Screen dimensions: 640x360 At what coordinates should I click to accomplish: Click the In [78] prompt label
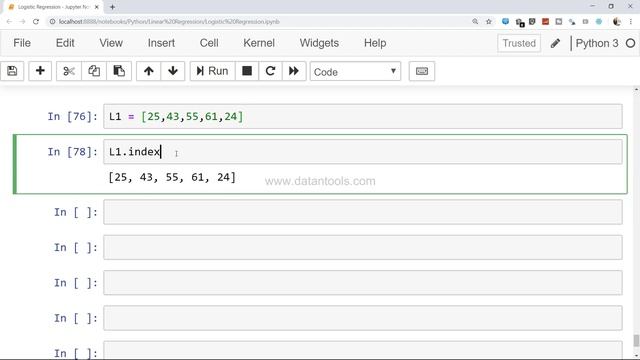pyautogui.click(x=72, y=152)
